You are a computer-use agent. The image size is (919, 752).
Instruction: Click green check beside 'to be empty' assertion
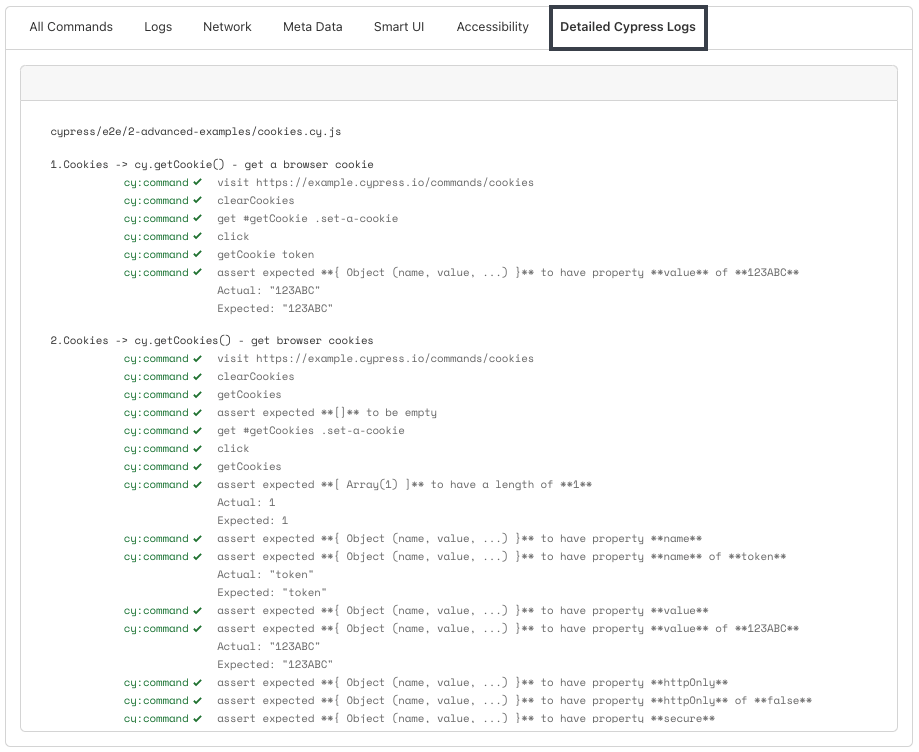198,413
